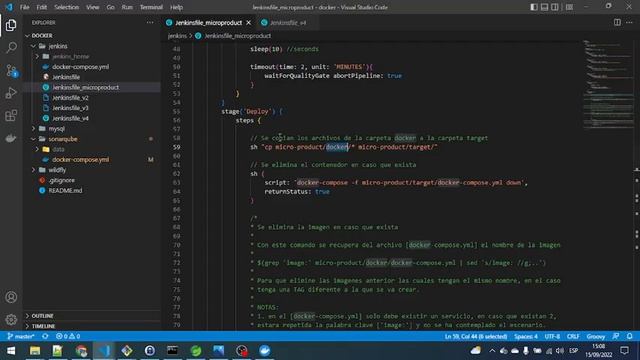Screen dimensions: 640x360
Task: Open editor more actions menu
Action: (x=629, y=22)
